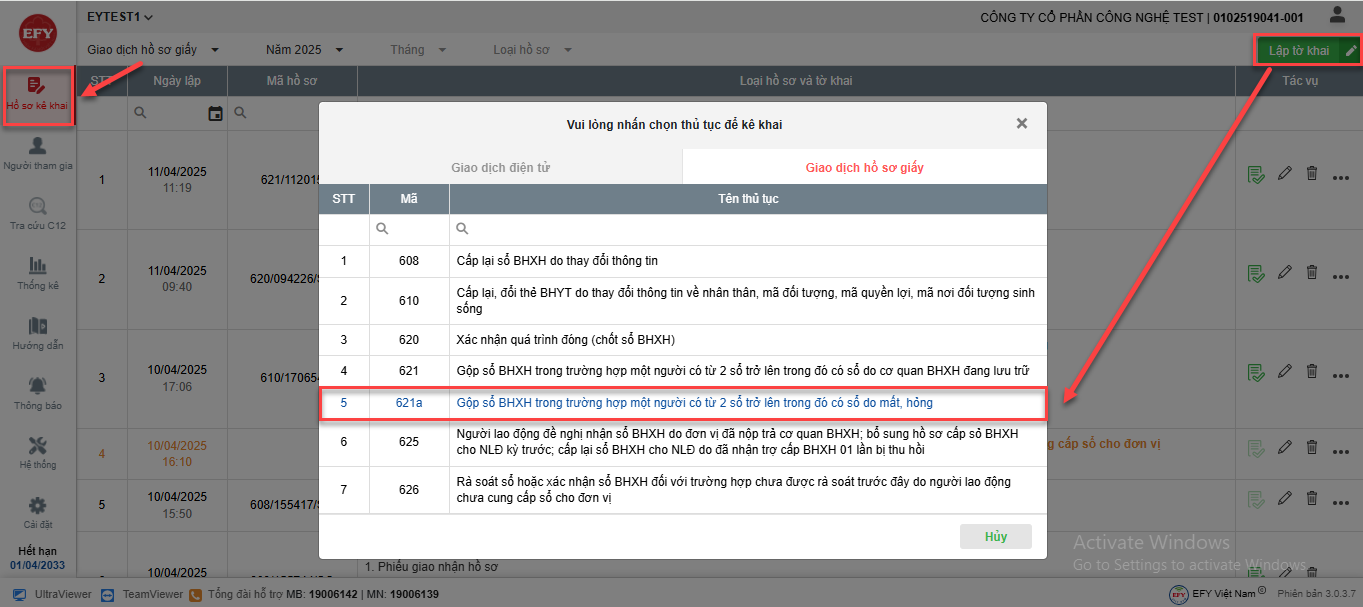Viewport: 1363px width, 607px height.
Task: Expand the EYTEST1 account dropdown
Action: click(119, 17)
